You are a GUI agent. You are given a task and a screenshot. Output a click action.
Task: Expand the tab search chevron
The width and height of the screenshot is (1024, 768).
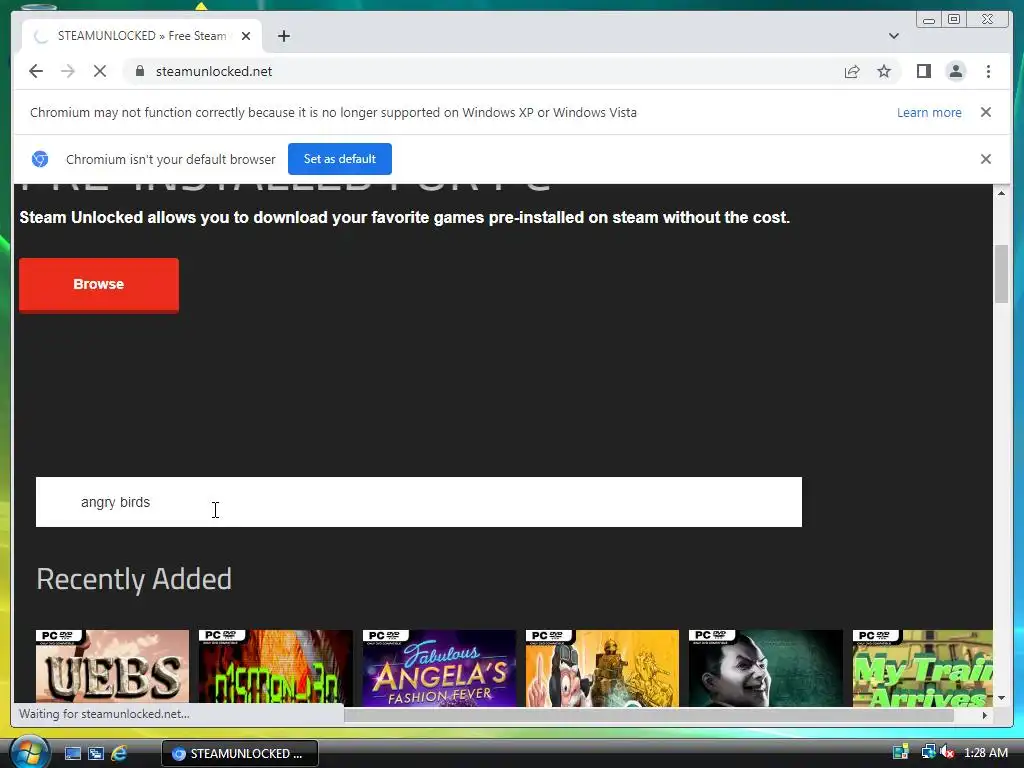coord(893,36)
